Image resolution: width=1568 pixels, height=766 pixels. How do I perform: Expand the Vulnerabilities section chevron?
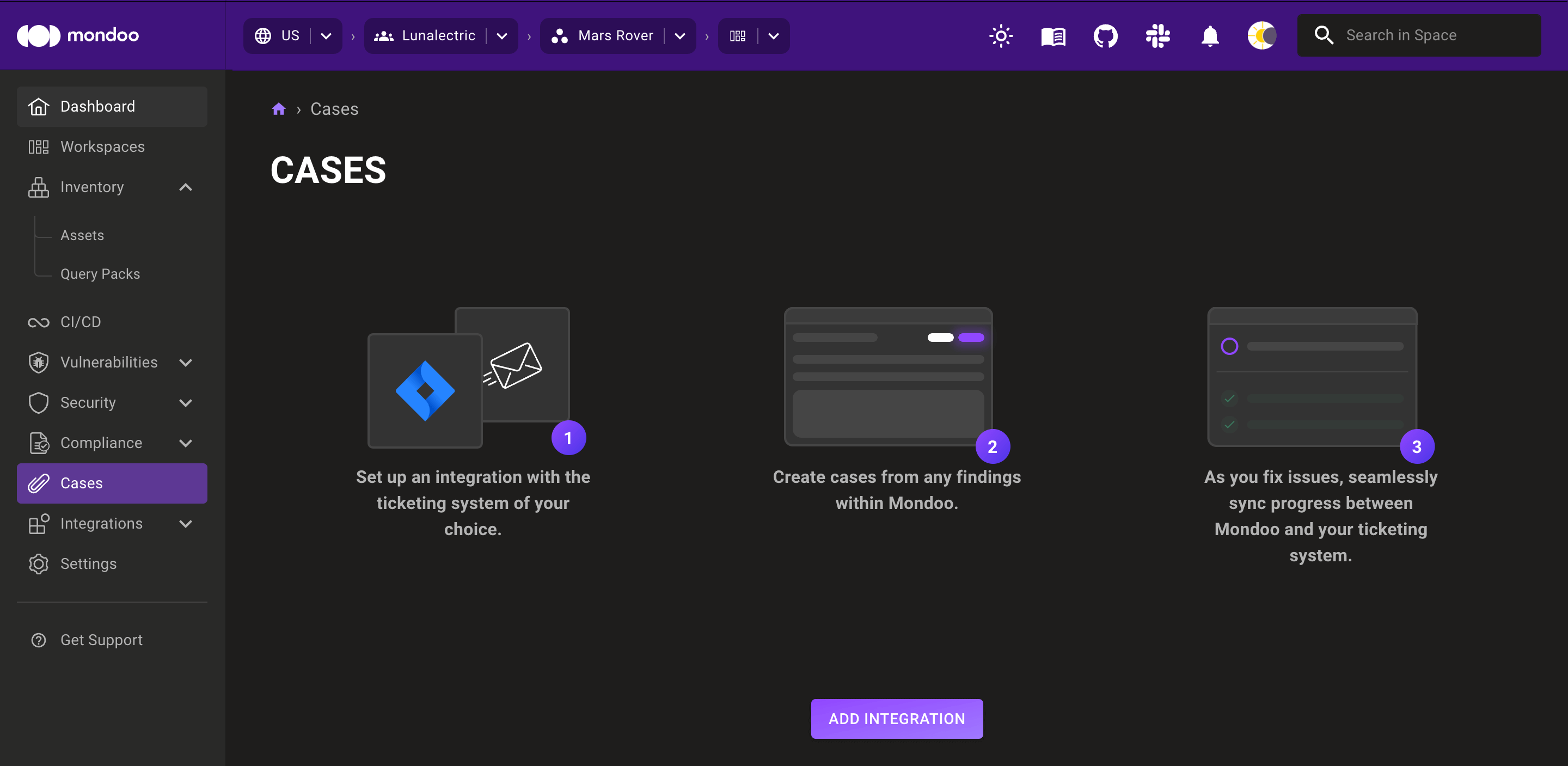point(186,362)
